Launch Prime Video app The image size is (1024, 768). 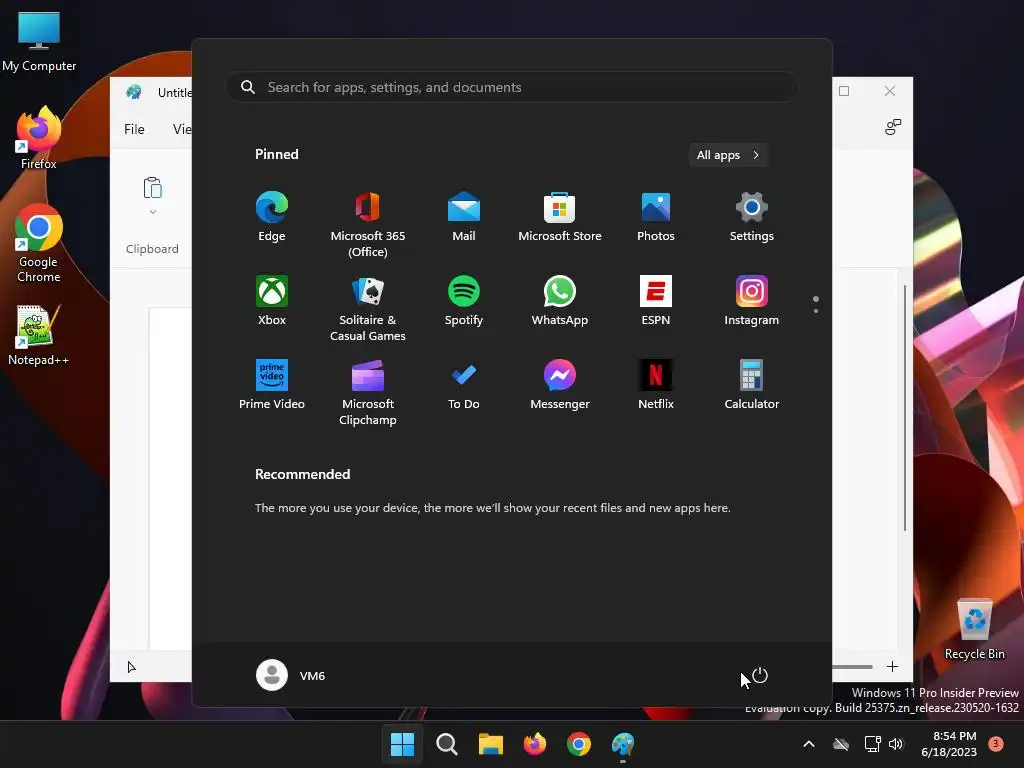(x=272, y=385)
